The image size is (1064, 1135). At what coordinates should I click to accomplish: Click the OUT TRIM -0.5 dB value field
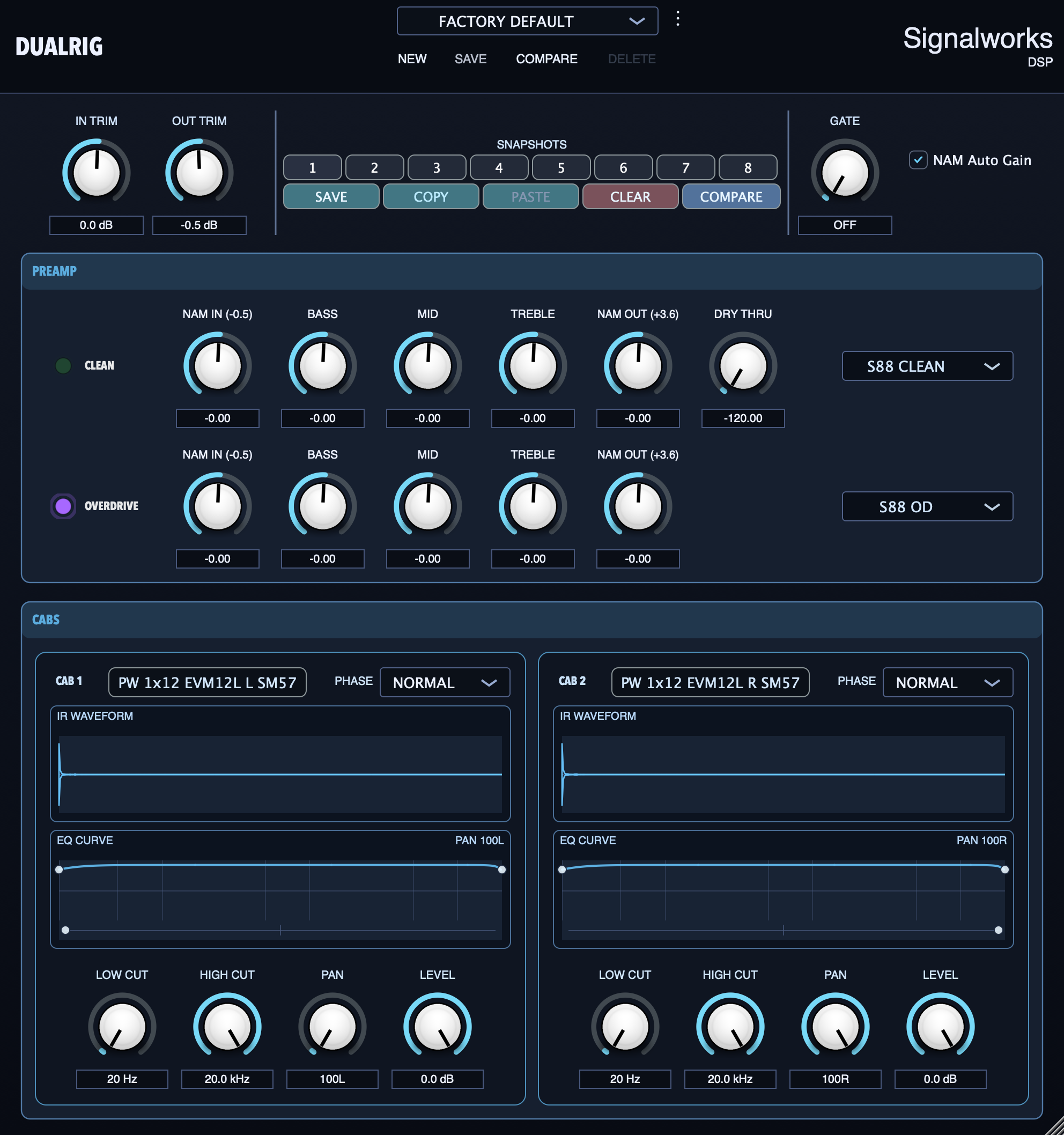199,225
